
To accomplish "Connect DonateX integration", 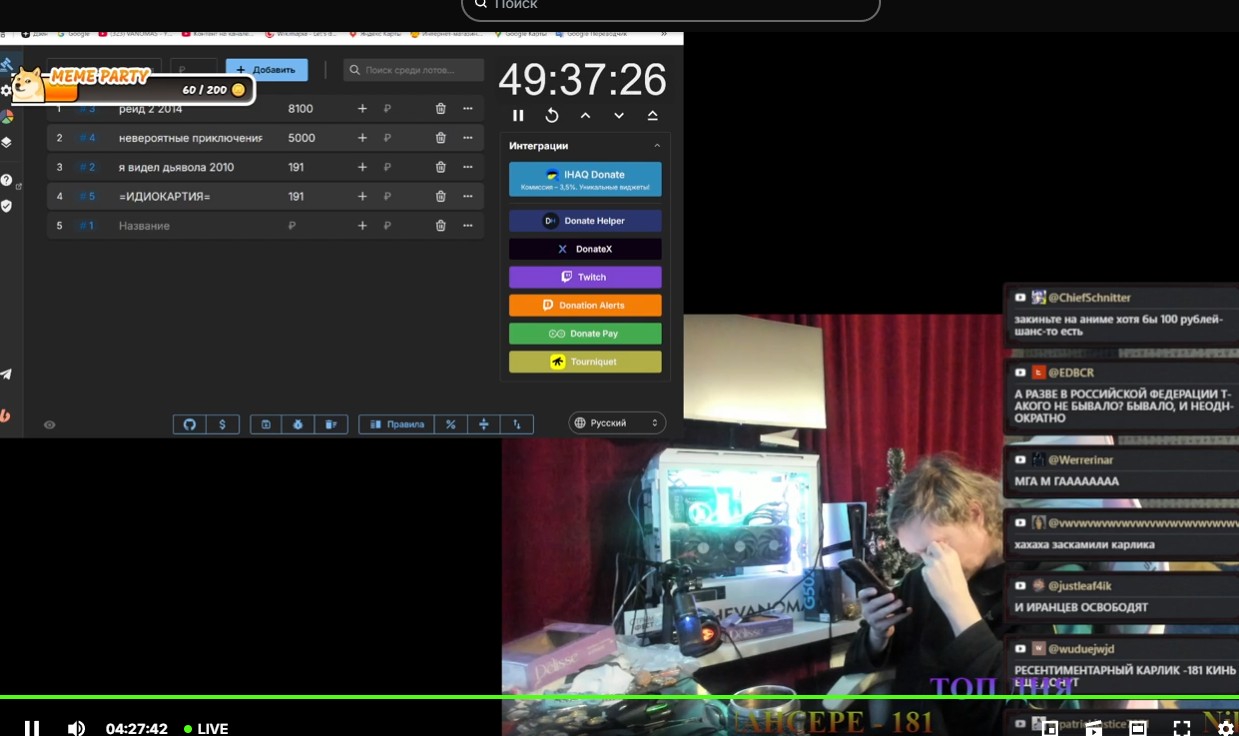I will pos(585,249).
